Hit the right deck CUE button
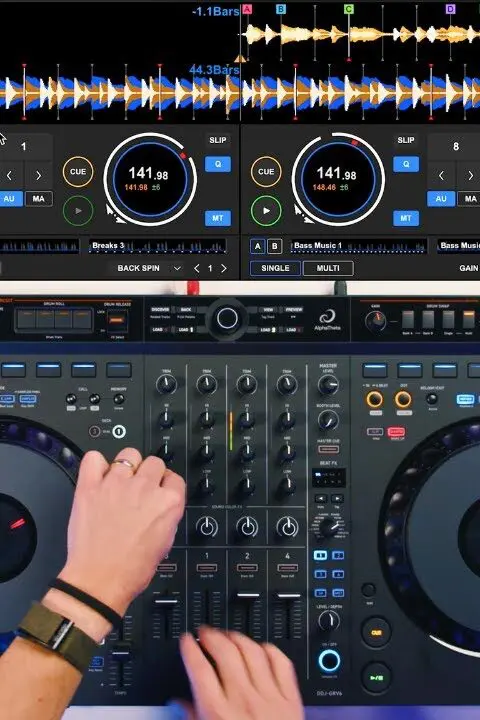 click(x=266, y=171)
